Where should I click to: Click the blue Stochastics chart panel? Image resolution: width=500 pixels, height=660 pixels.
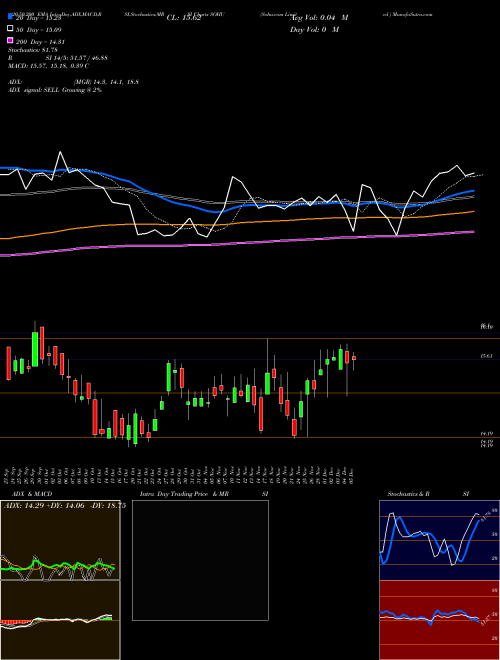click(x=439, y=540)
